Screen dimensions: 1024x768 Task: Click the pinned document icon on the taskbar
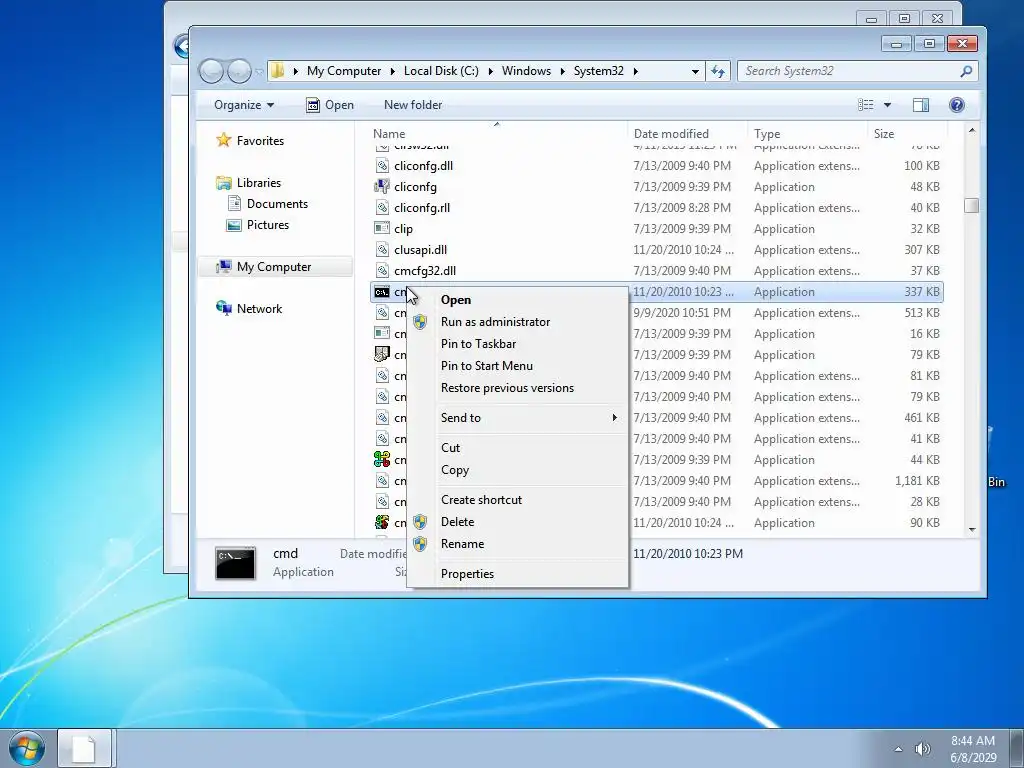84,748
